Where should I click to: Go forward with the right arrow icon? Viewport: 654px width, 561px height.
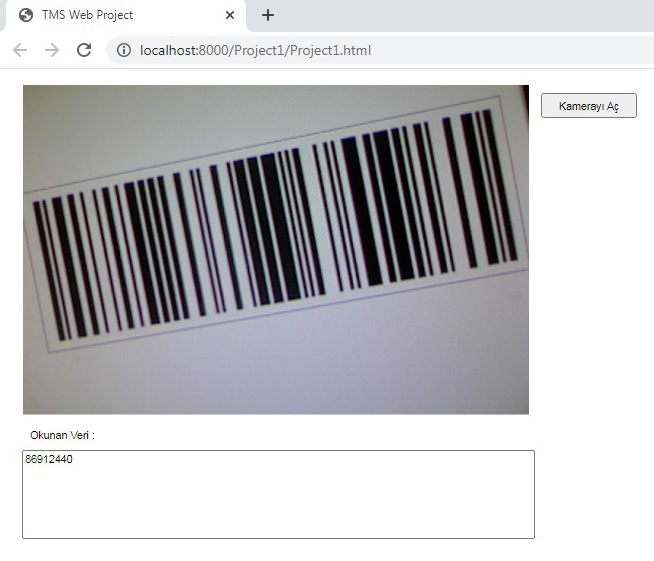[x=52, y=50]
